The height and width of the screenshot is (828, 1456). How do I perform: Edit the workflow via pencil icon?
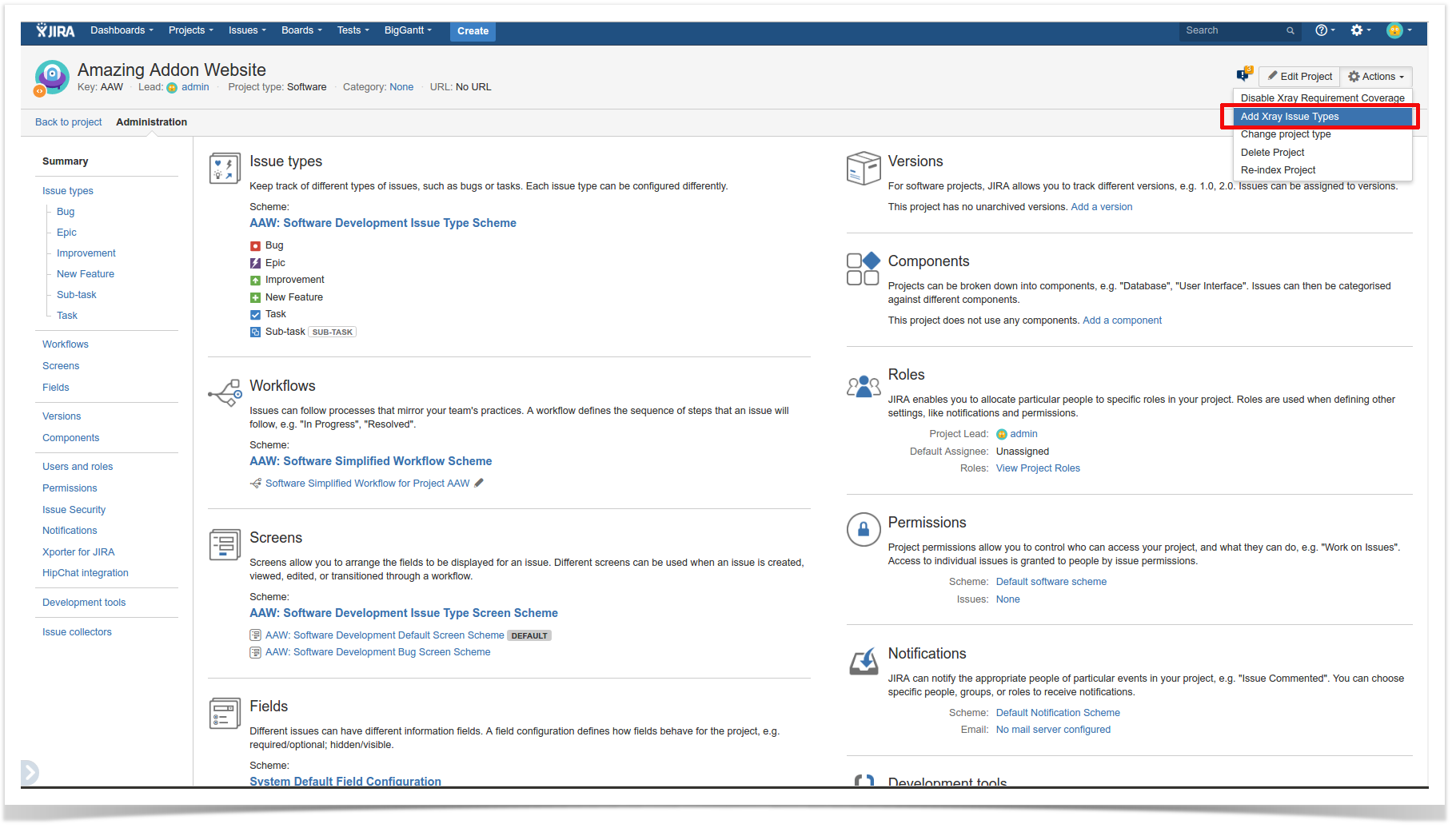[479, 483]
